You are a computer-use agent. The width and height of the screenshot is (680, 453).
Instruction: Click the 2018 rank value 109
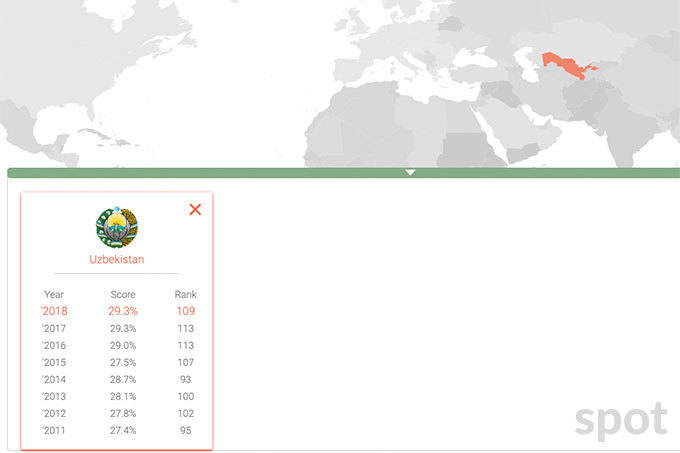coord(186,311)
